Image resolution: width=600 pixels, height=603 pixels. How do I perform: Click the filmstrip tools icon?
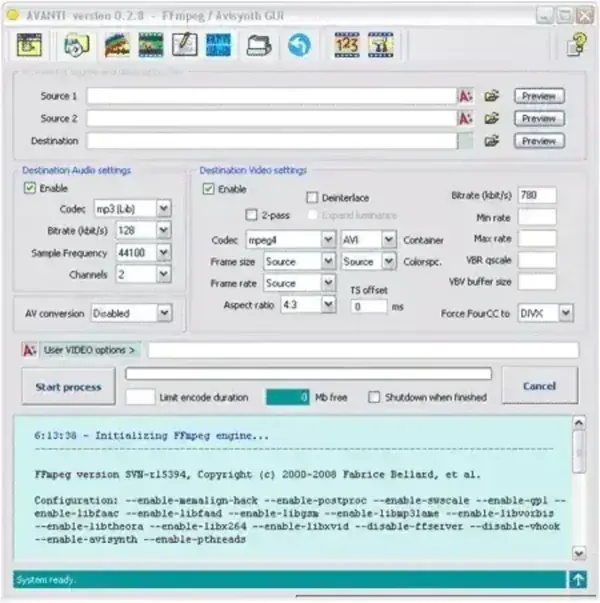380,45
